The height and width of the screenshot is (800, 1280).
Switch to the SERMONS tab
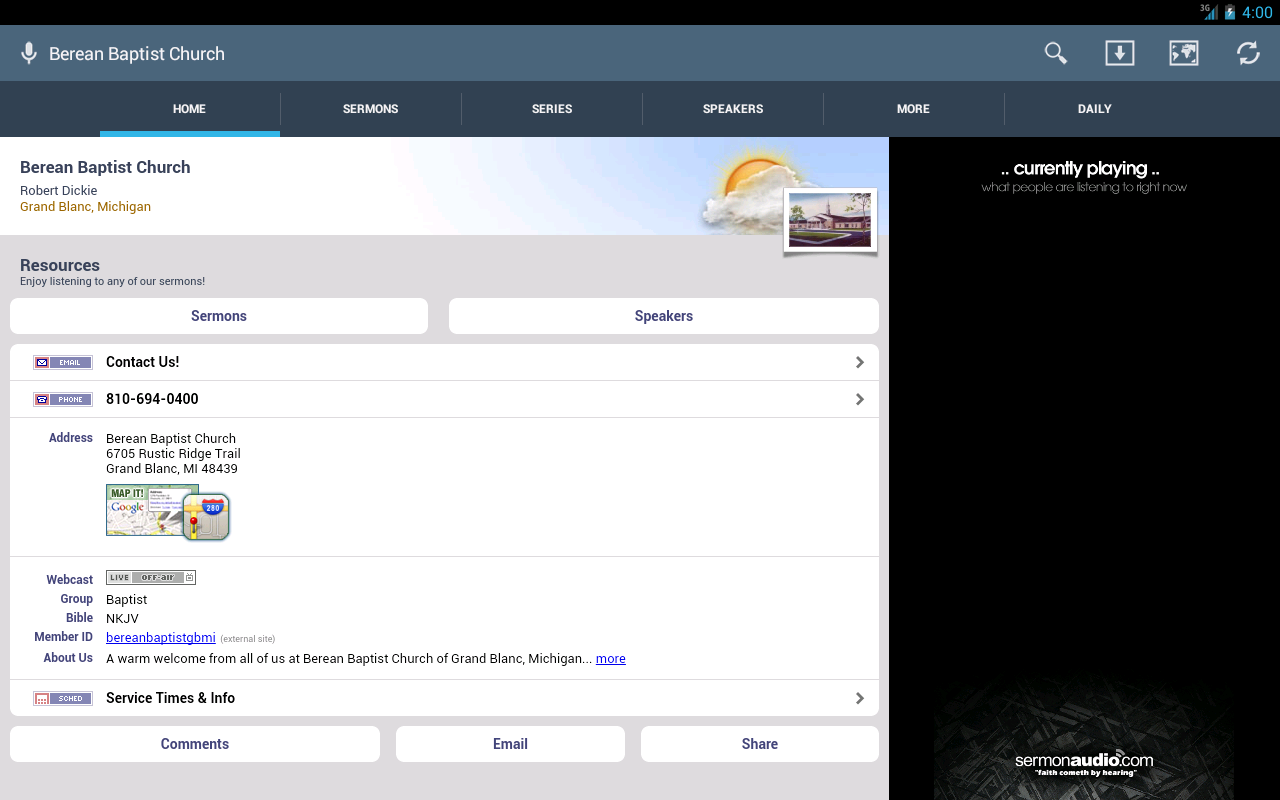(371, 109)
